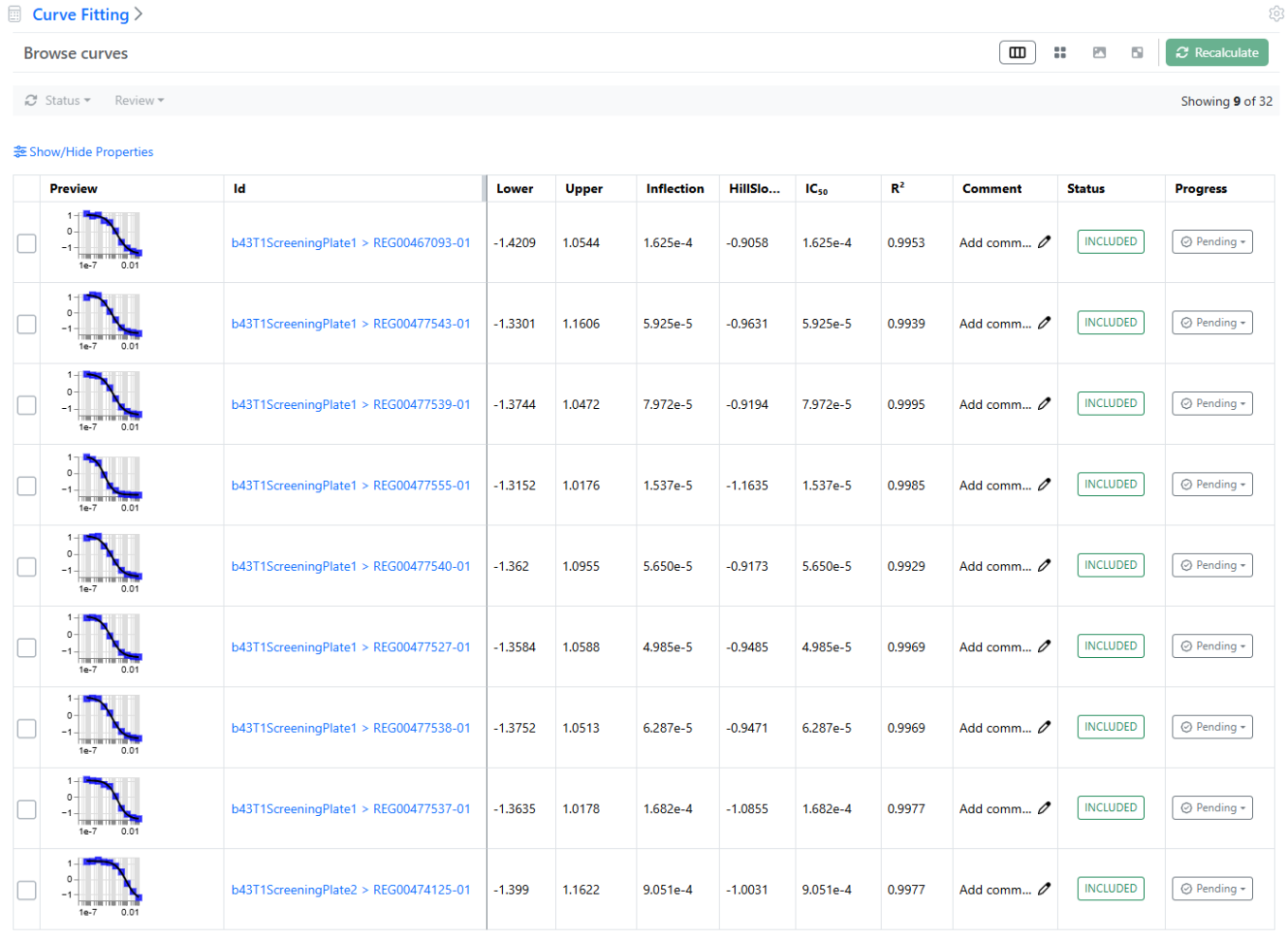
Task: Switch to the image view mode
Action: [1099, 53]
